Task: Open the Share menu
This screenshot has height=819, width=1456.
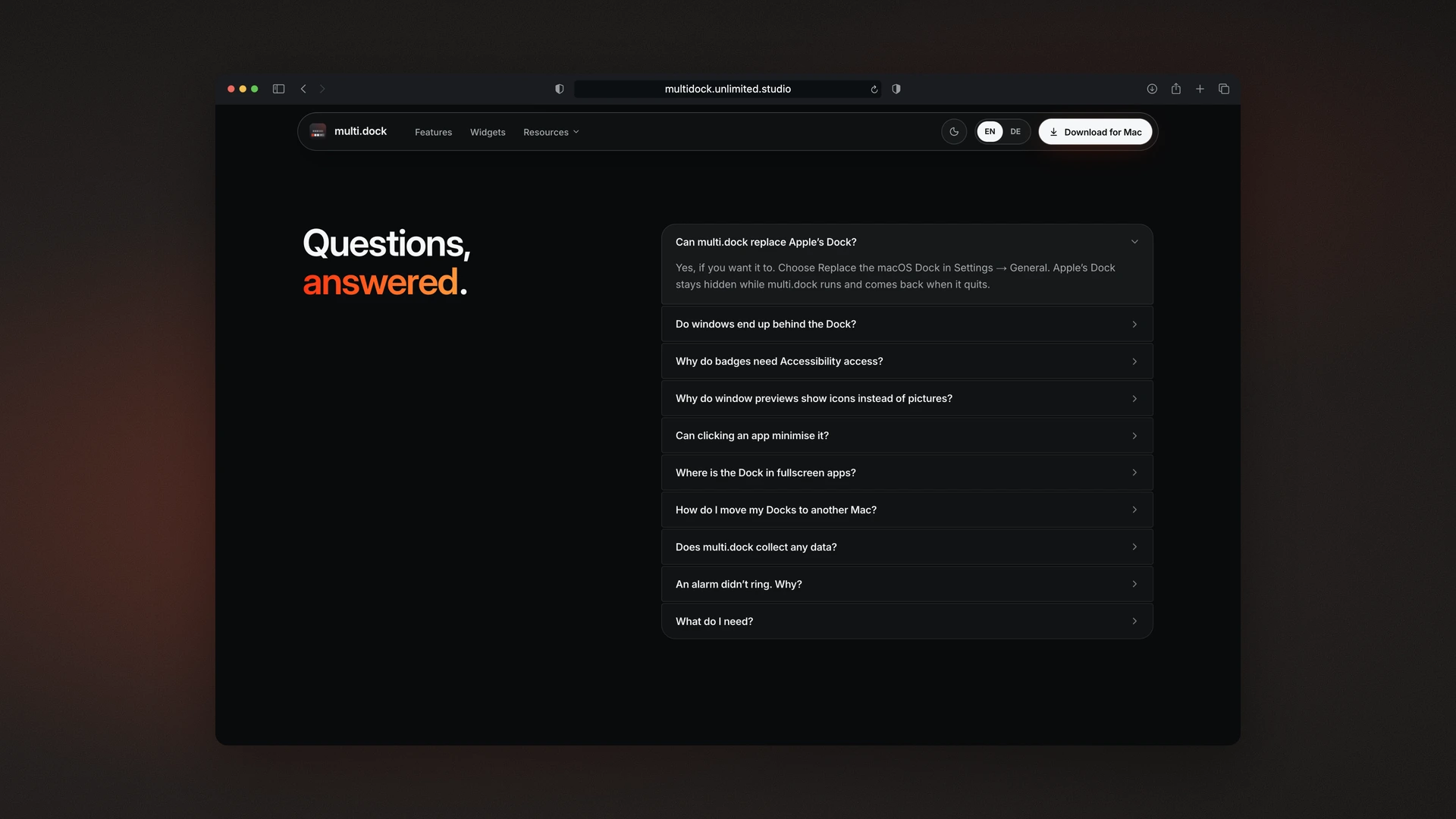Action: (1176, 89)
